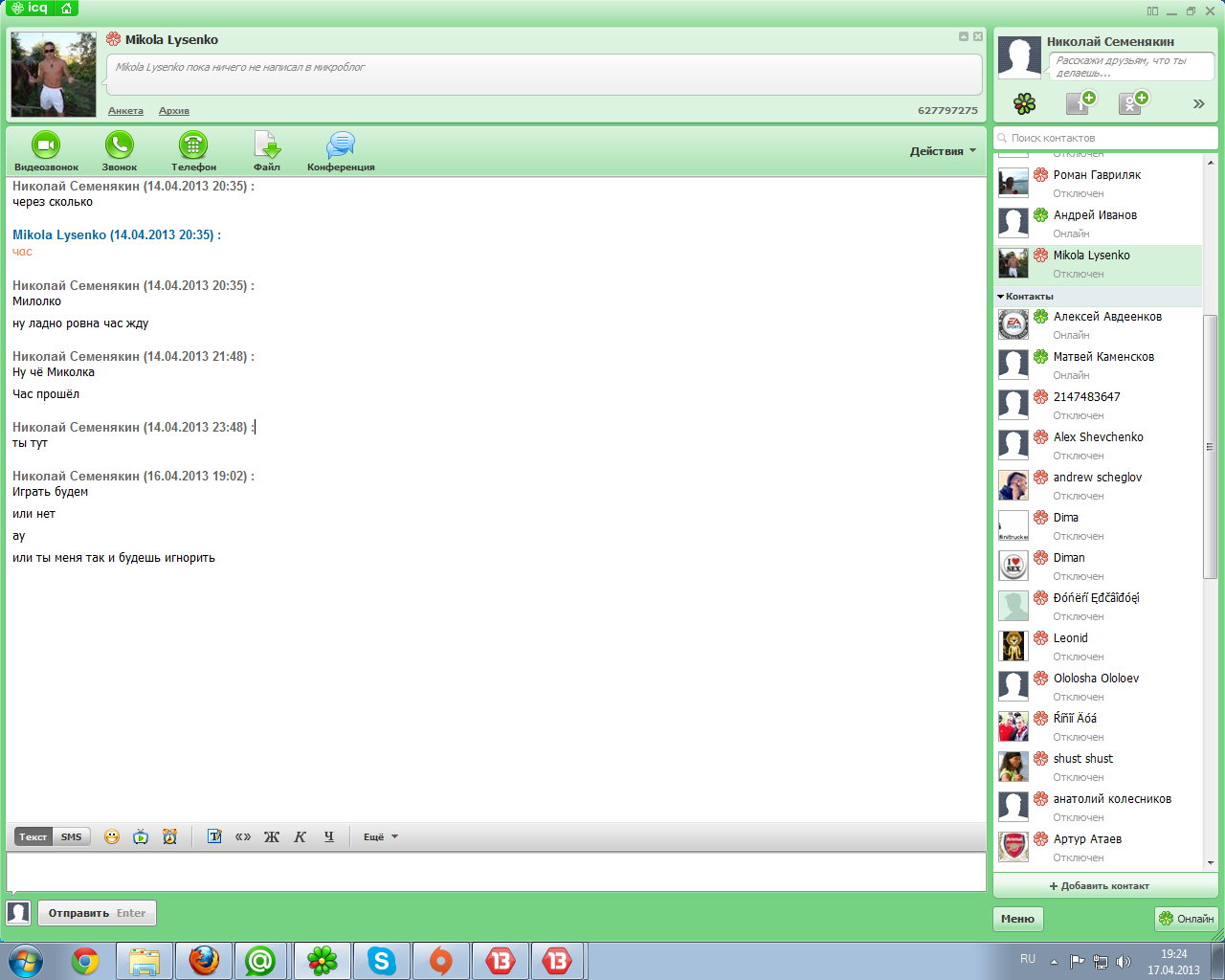Screen dimensions: 1225x980
Task: Open the Skype icon in the taskbar
Action: tap(382, 960)
